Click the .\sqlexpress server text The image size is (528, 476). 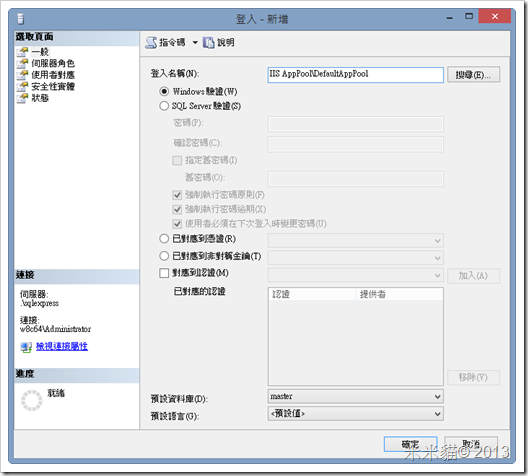coord(39,303)
